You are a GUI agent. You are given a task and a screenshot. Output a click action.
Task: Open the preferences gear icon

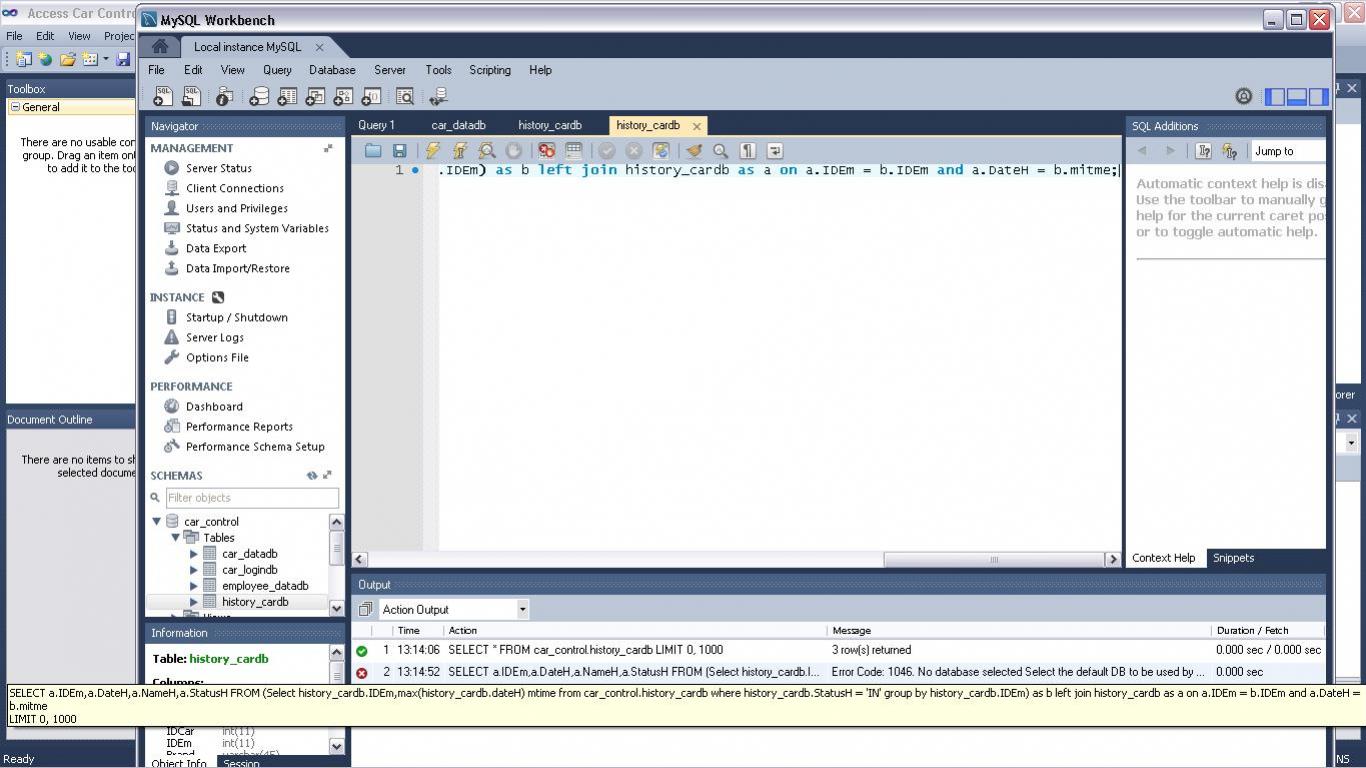tap(1243, 96)
